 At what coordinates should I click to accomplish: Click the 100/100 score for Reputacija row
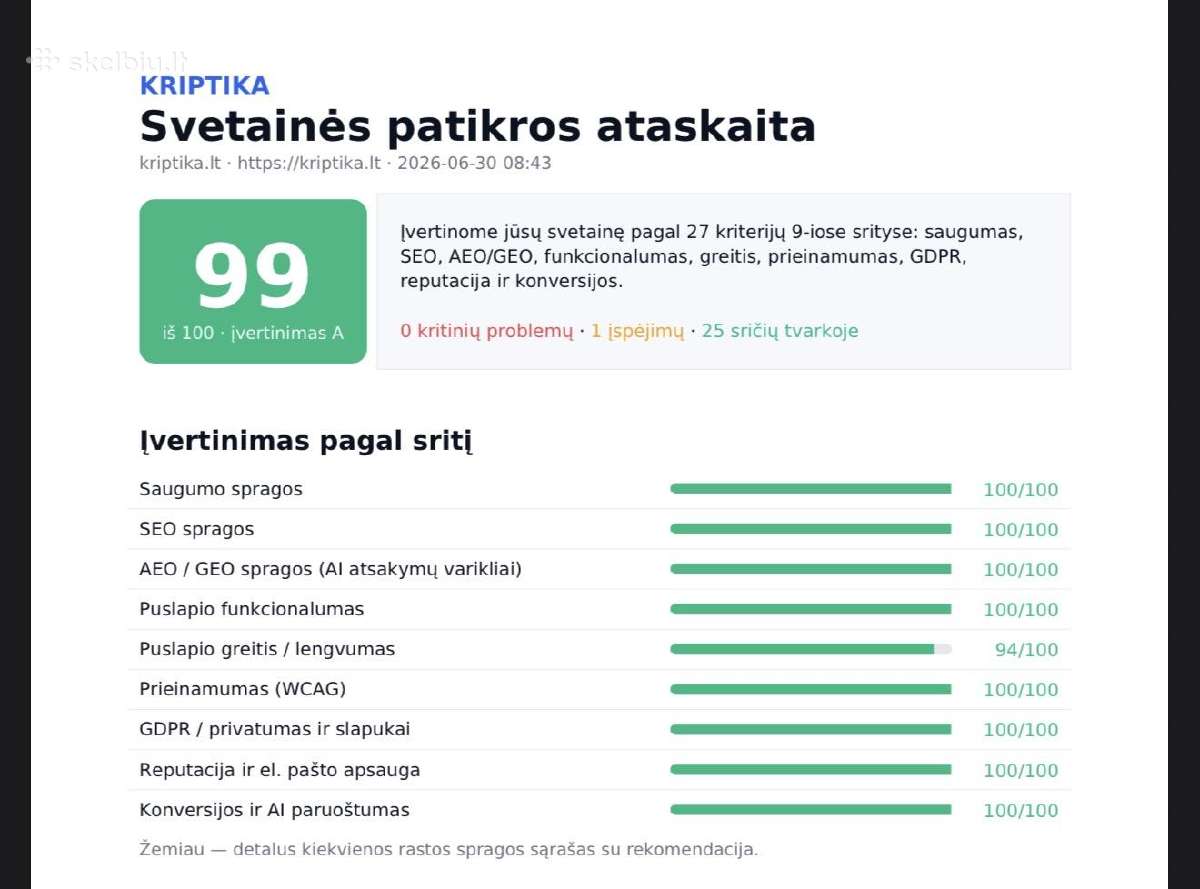coord(1021,771)
